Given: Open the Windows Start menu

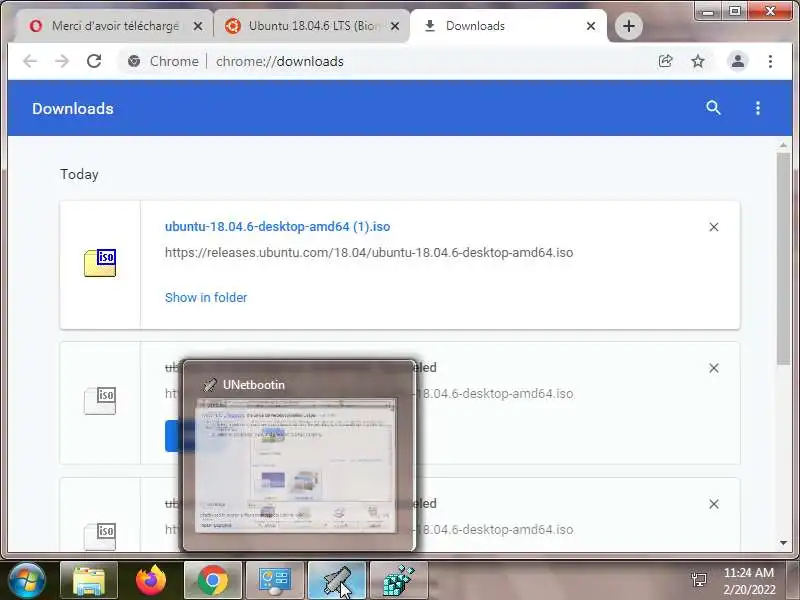Looking at the screenshot, I should (x=27, y=580).
